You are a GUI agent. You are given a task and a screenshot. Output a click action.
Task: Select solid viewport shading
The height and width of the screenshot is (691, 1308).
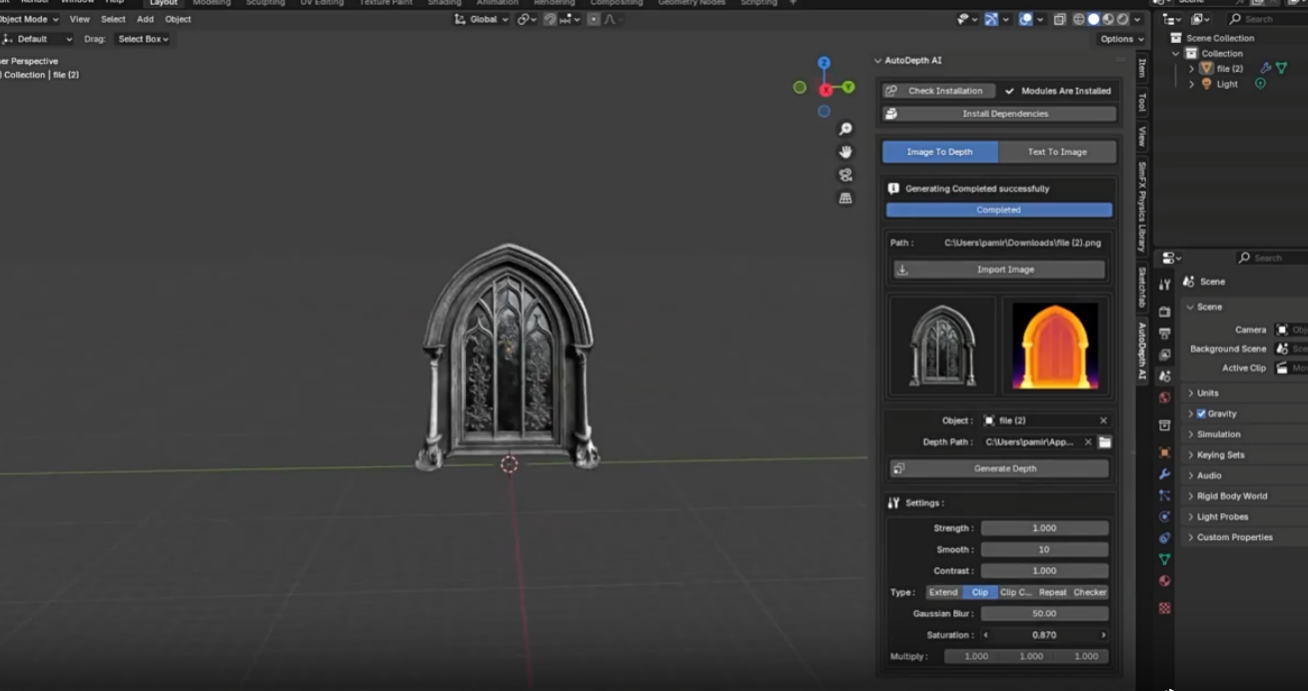coord(1094,19)
